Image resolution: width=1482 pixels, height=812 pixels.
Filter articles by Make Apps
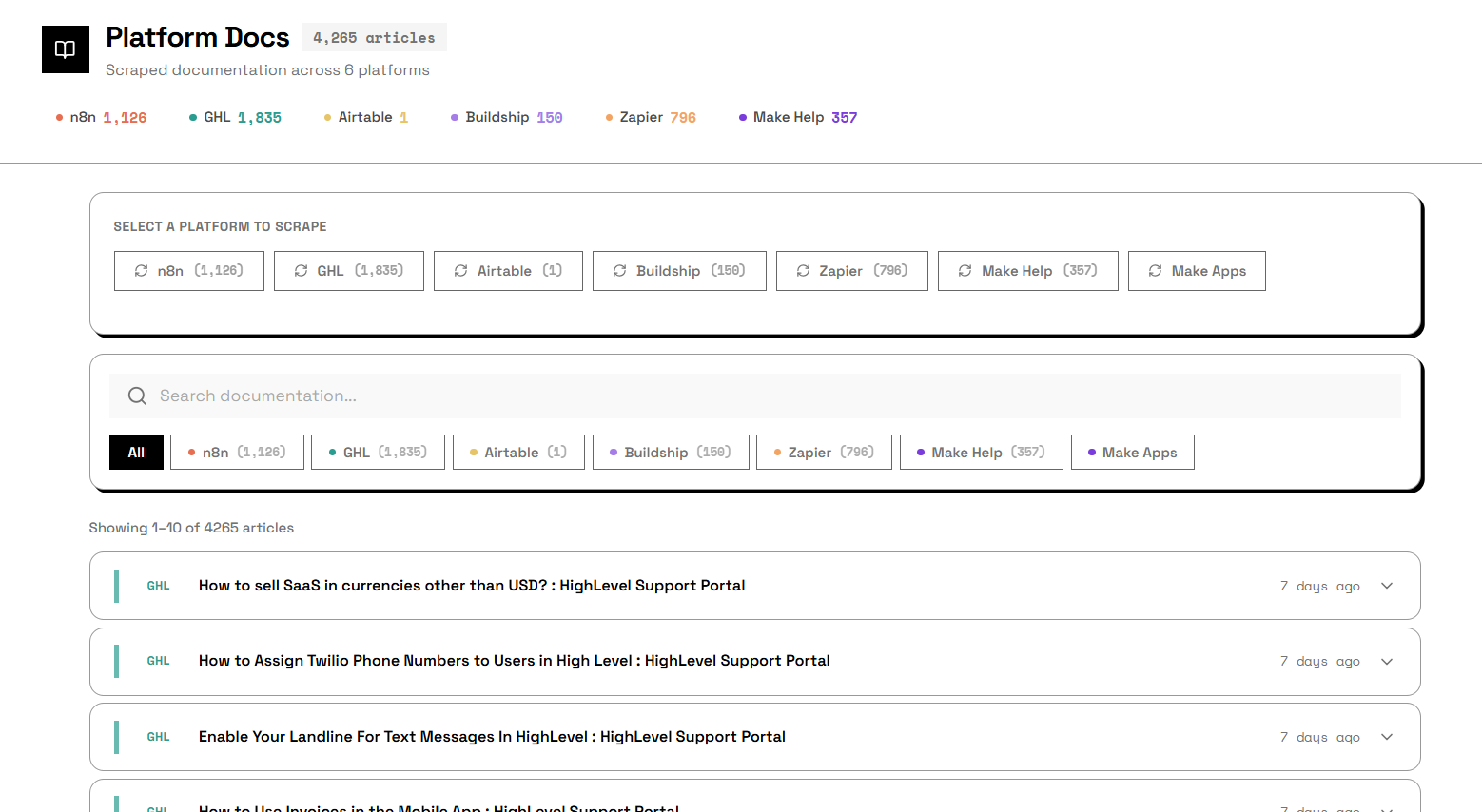[1133, 453]
